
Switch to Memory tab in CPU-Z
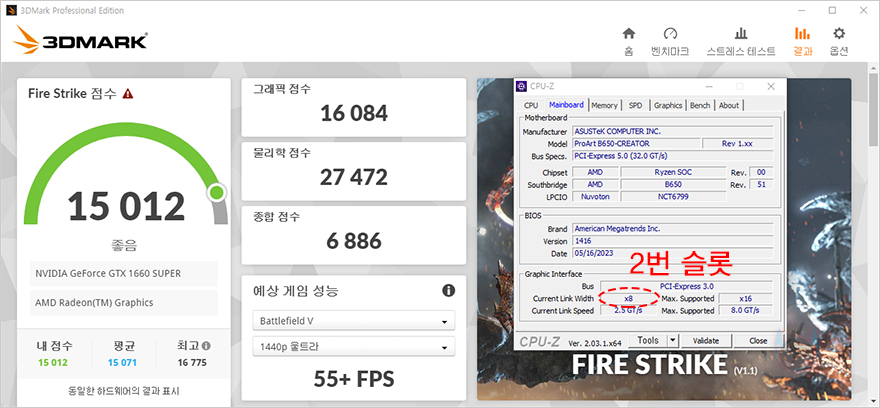pos(604,105)
